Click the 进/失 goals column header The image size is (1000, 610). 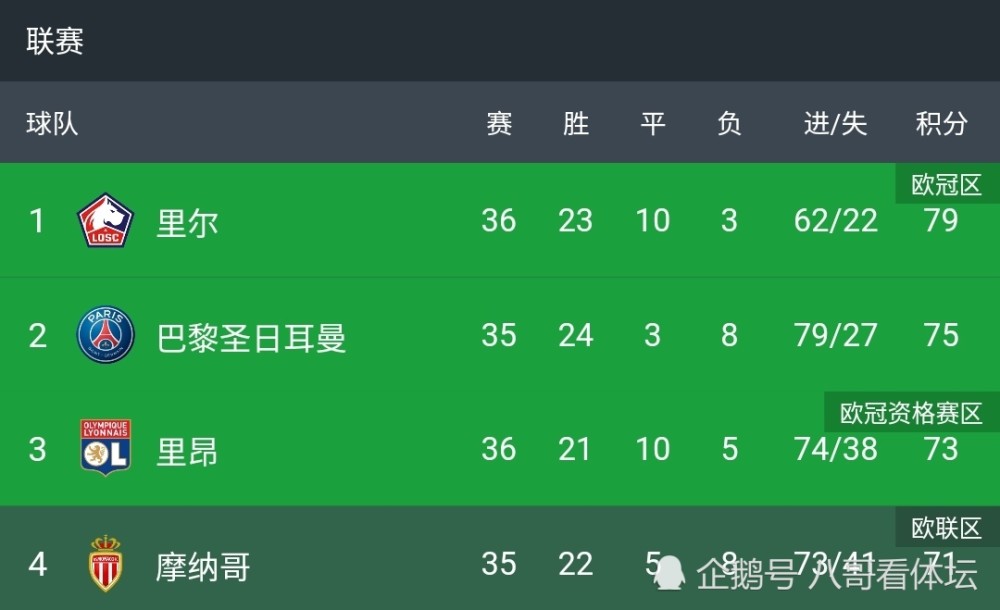tap(835, 123)
